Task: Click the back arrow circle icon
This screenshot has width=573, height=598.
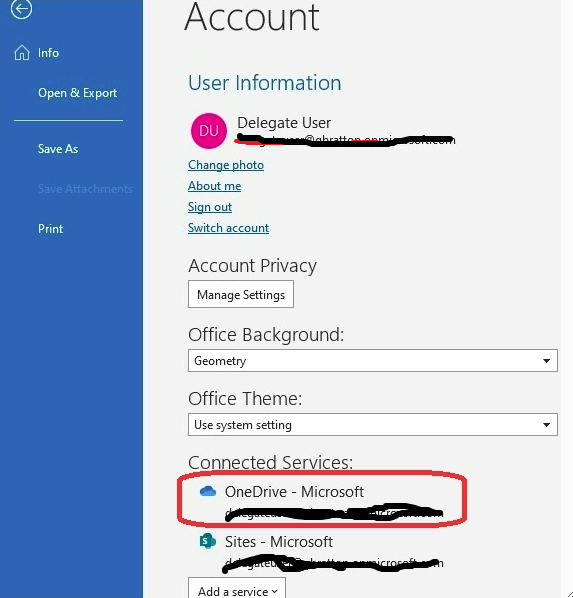Action: [x=21, y=8]
